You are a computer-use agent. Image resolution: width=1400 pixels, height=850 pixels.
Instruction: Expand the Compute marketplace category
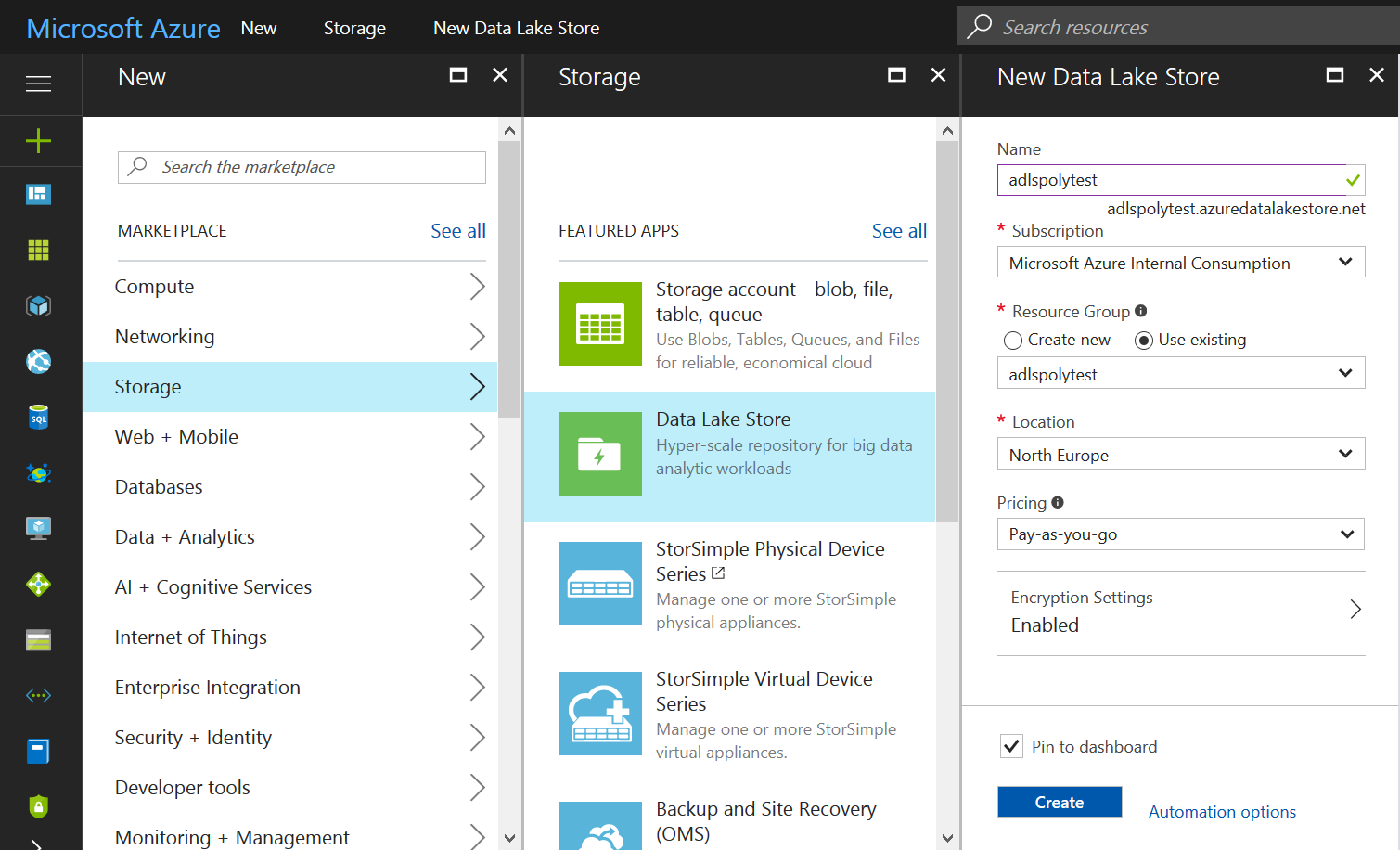[x=290, y=287]
